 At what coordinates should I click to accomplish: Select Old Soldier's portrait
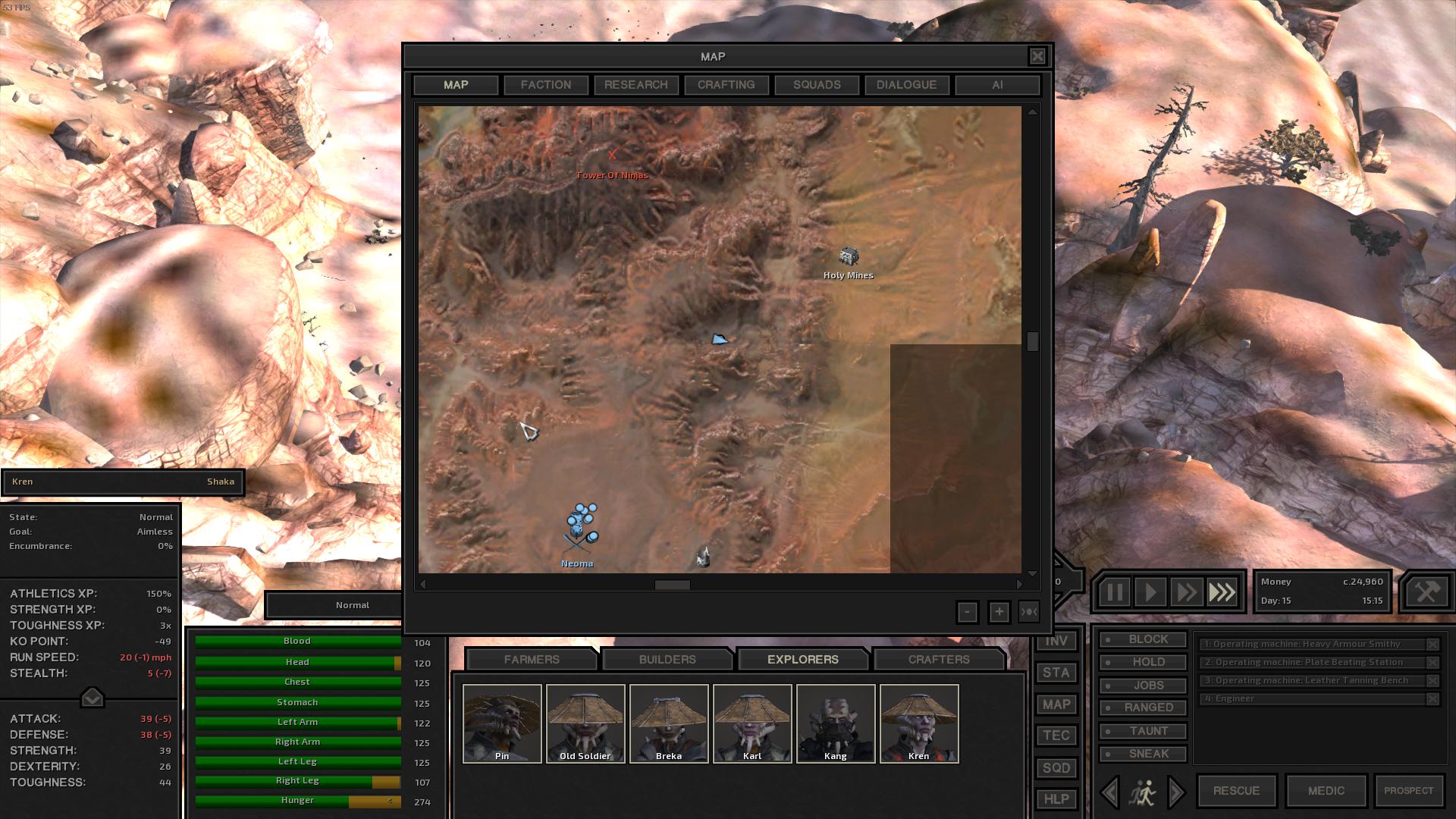pos(585,723)
